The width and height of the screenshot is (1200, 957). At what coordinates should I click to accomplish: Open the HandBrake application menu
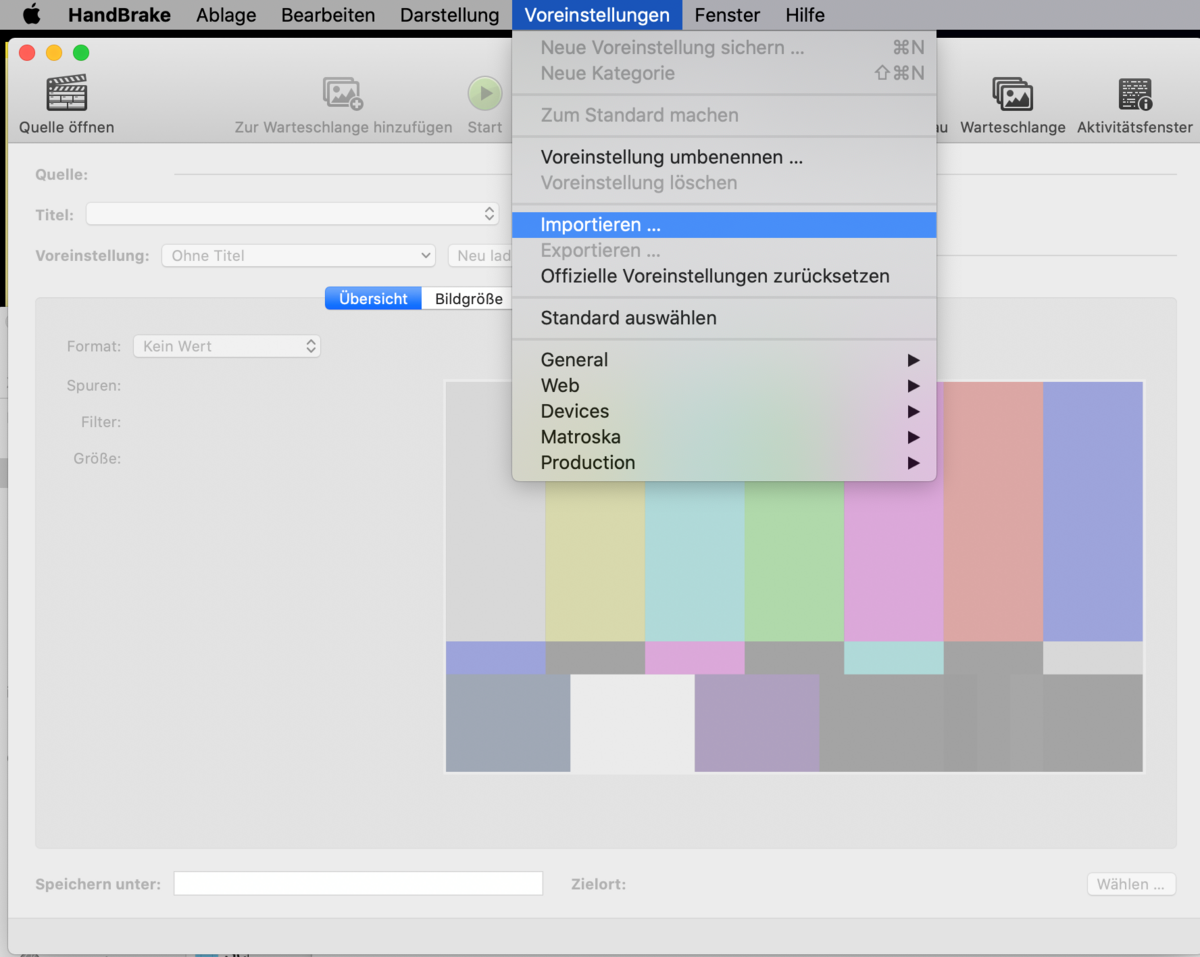click(119, 15)
